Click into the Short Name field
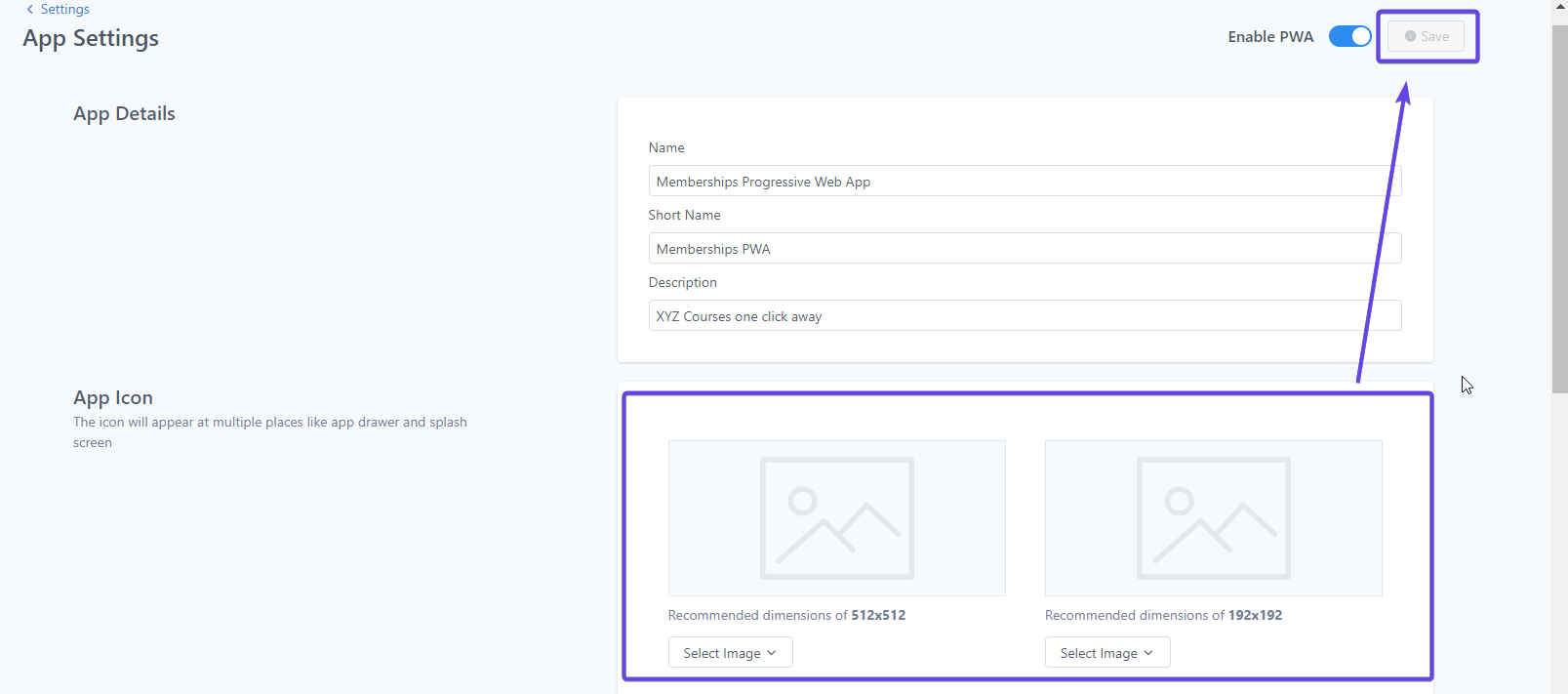The width and height of the screenshot is (1568, 694). [1025, 248]
